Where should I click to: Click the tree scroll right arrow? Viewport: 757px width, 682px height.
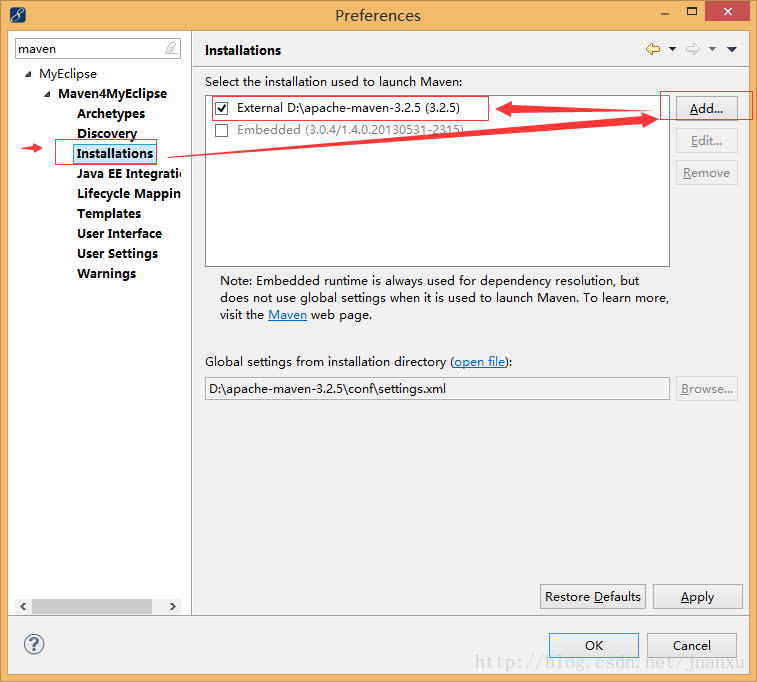172,606
